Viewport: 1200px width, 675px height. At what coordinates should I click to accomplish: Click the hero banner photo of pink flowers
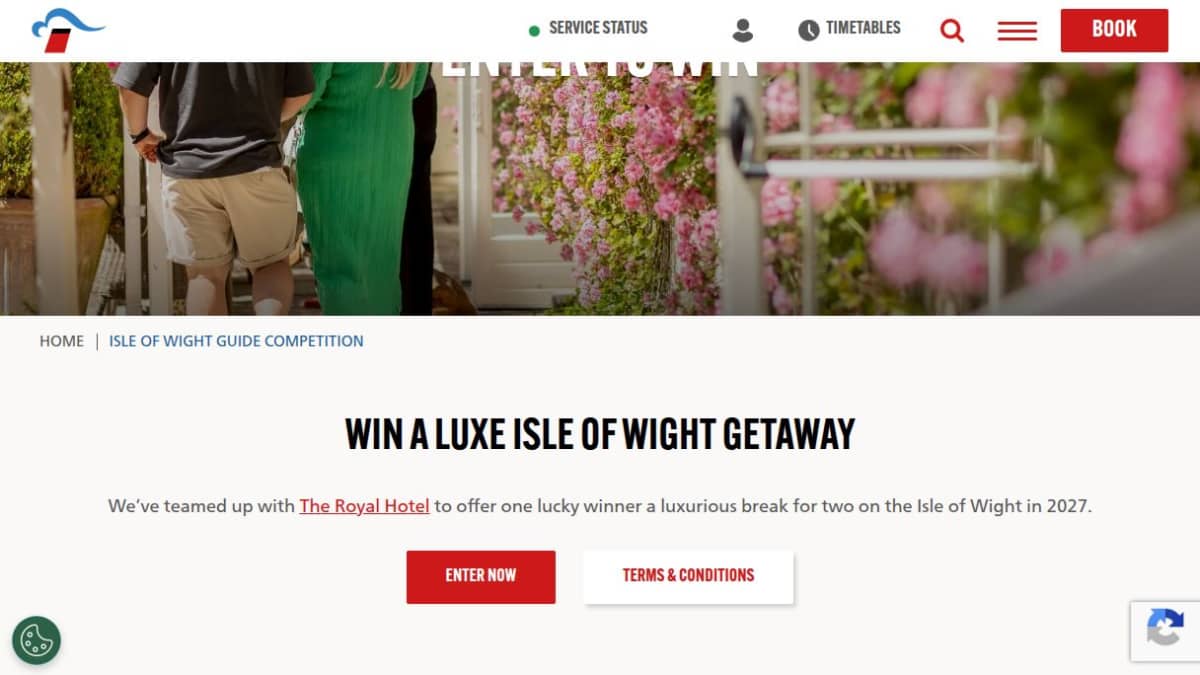coord(600,188)
